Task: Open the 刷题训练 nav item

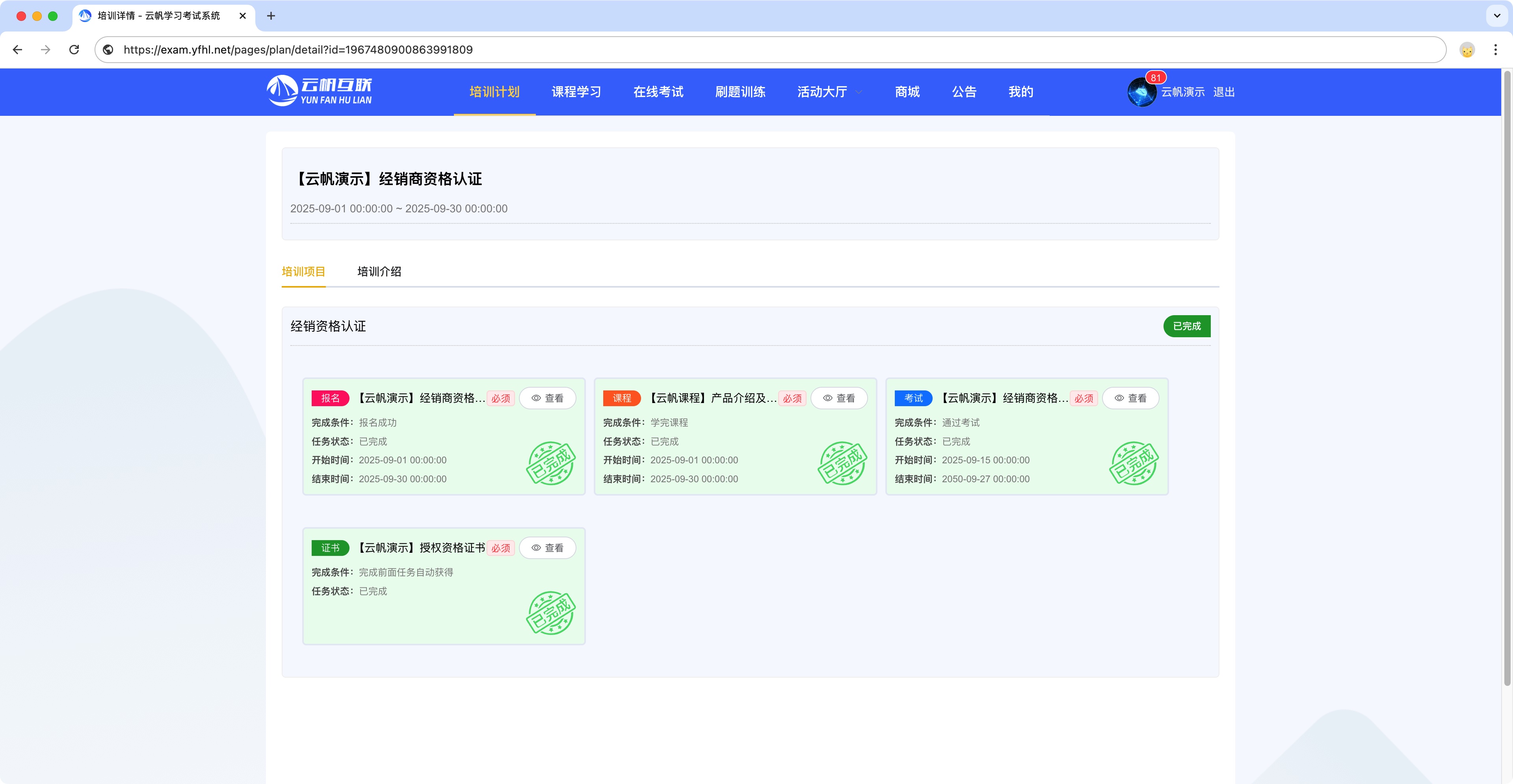Action: pyautogui.click(x=740, y=92)
